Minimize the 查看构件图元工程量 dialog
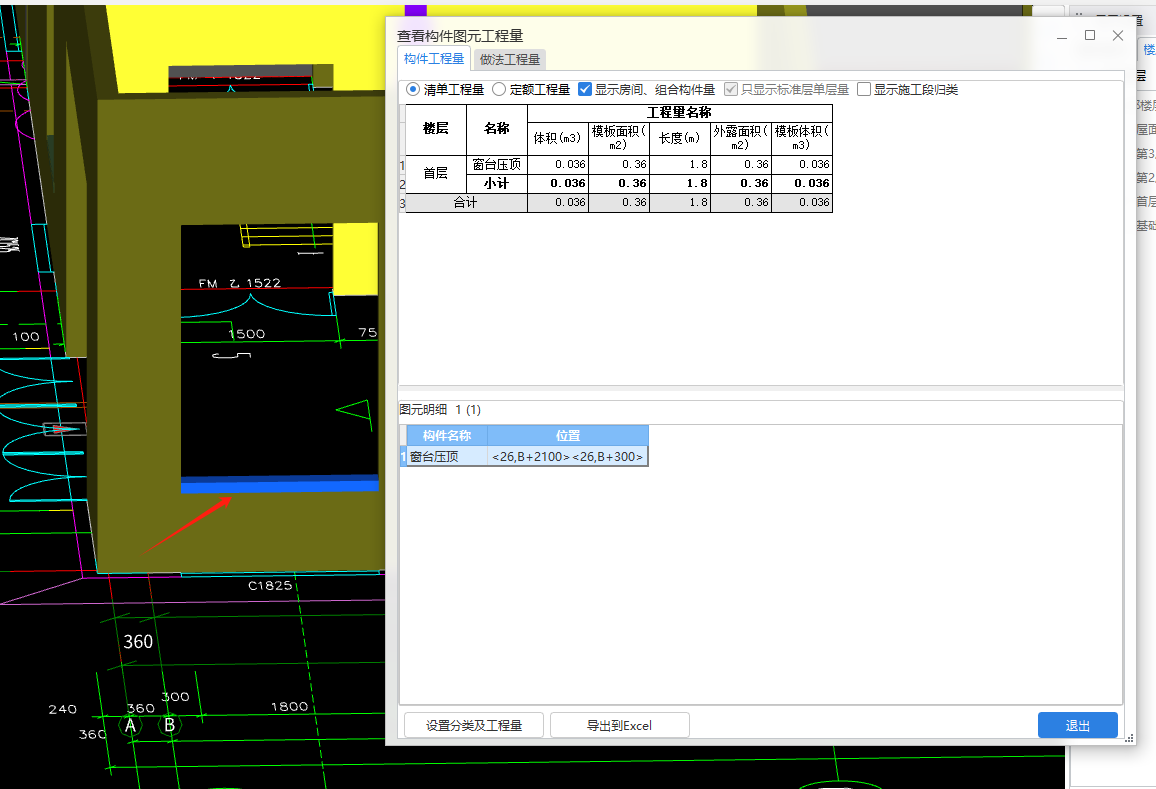Viewport: 1156px width, 789px height. coord(1062,35)
